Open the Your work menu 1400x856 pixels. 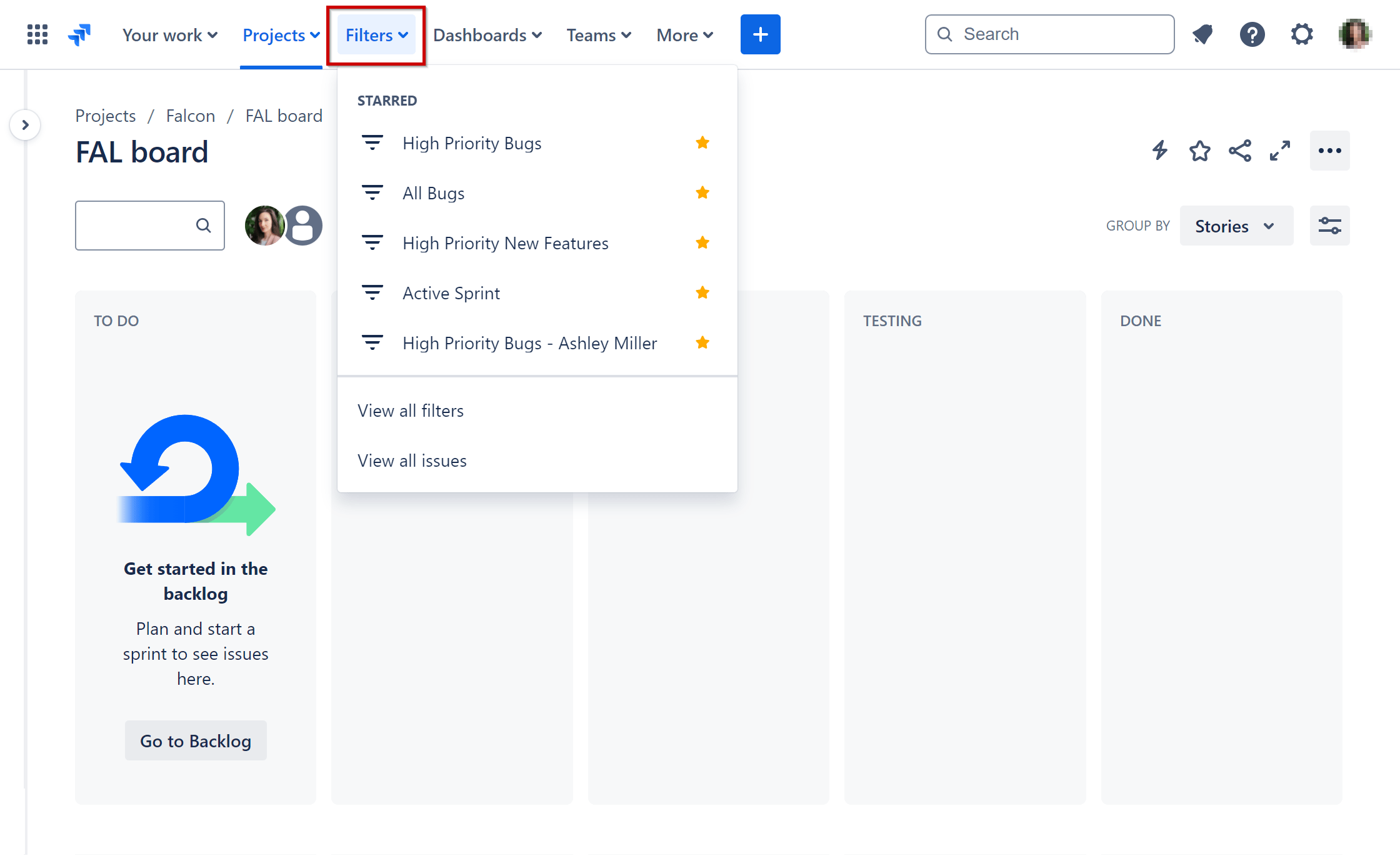click(169, 34)
